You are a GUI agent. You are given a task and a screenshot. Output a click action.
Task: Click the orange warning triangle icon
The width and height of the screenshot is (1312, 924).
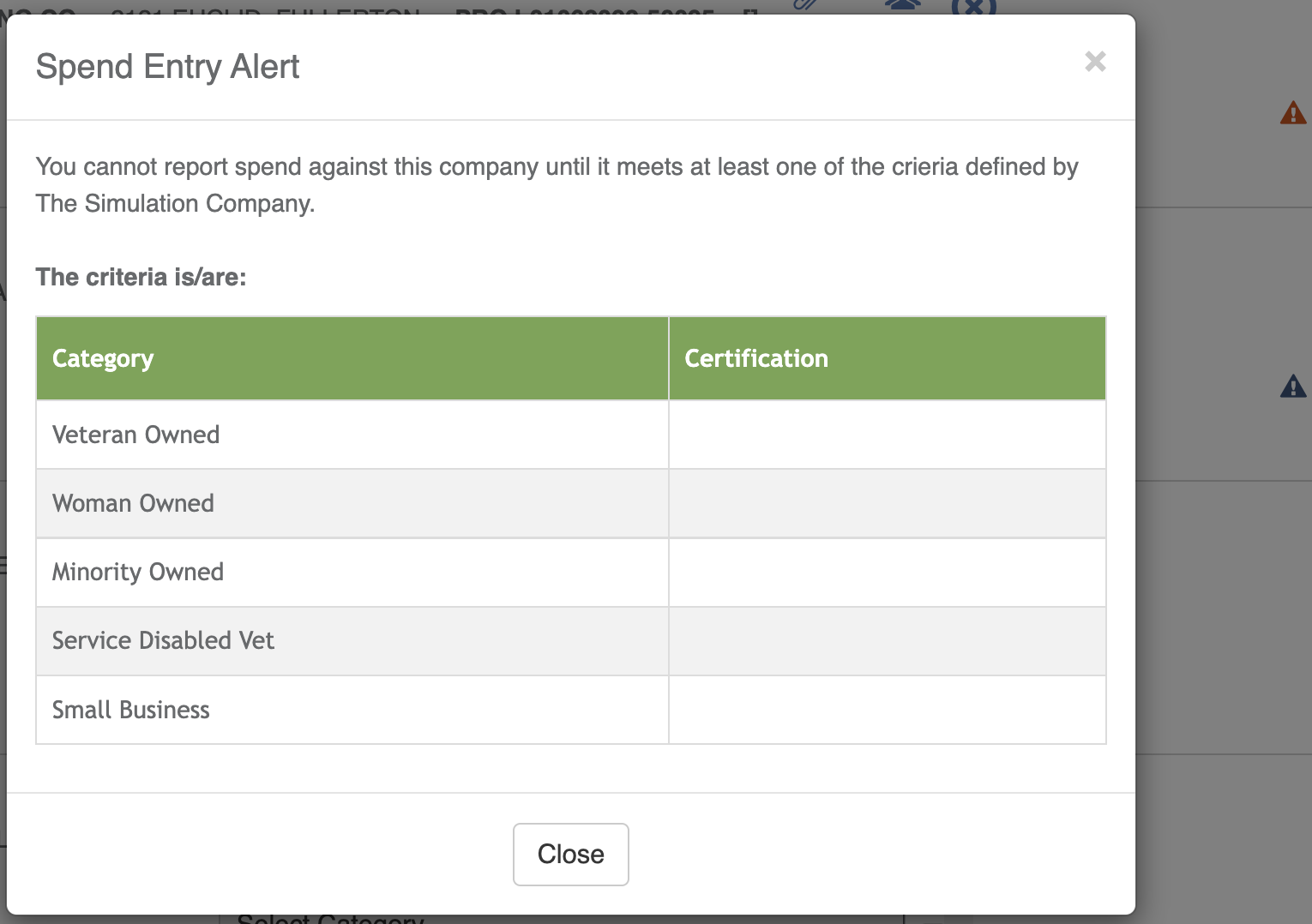coord(1293,113)
